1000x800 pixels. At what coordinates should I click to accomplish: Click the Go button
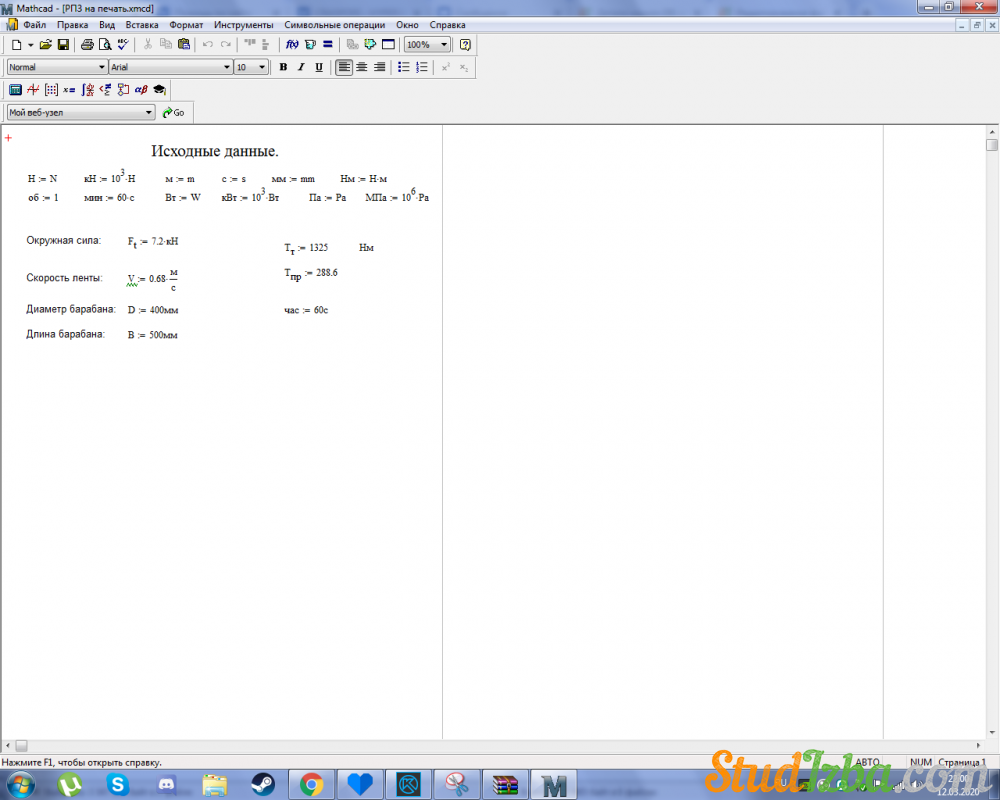[174, 113]
